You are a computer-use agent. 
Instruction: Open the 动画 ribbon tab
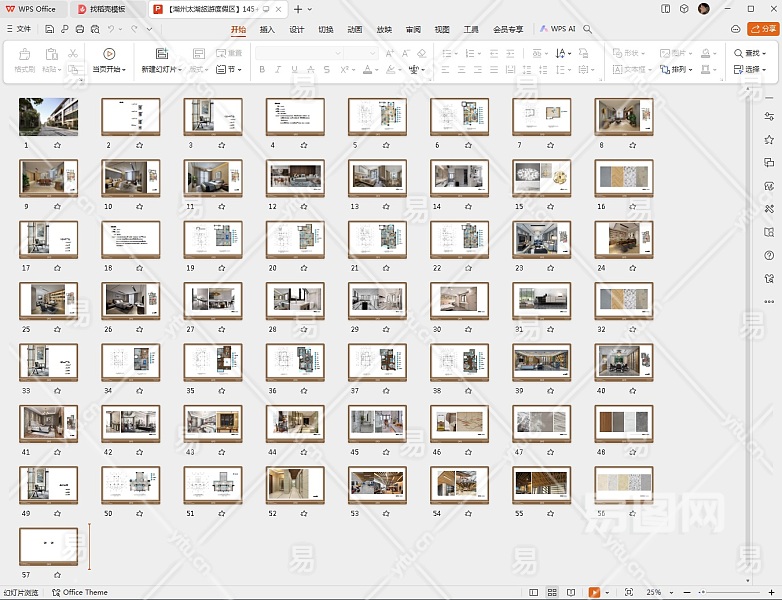(x=354, y=29)
